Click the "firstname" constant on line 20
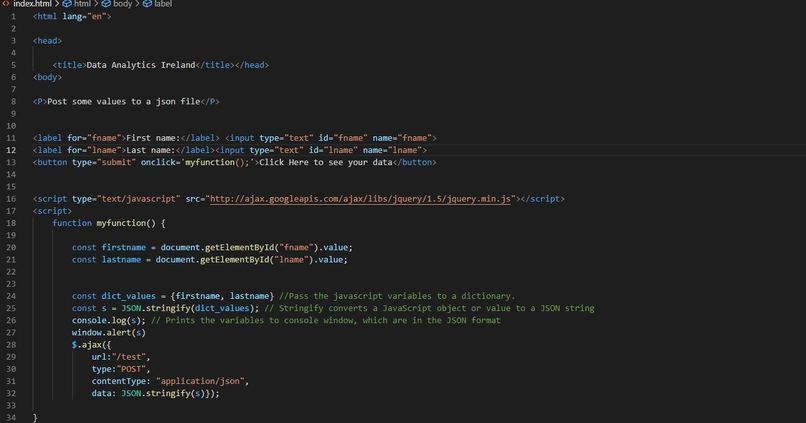This screenshot has height=423, width=806. click(123, 247)
